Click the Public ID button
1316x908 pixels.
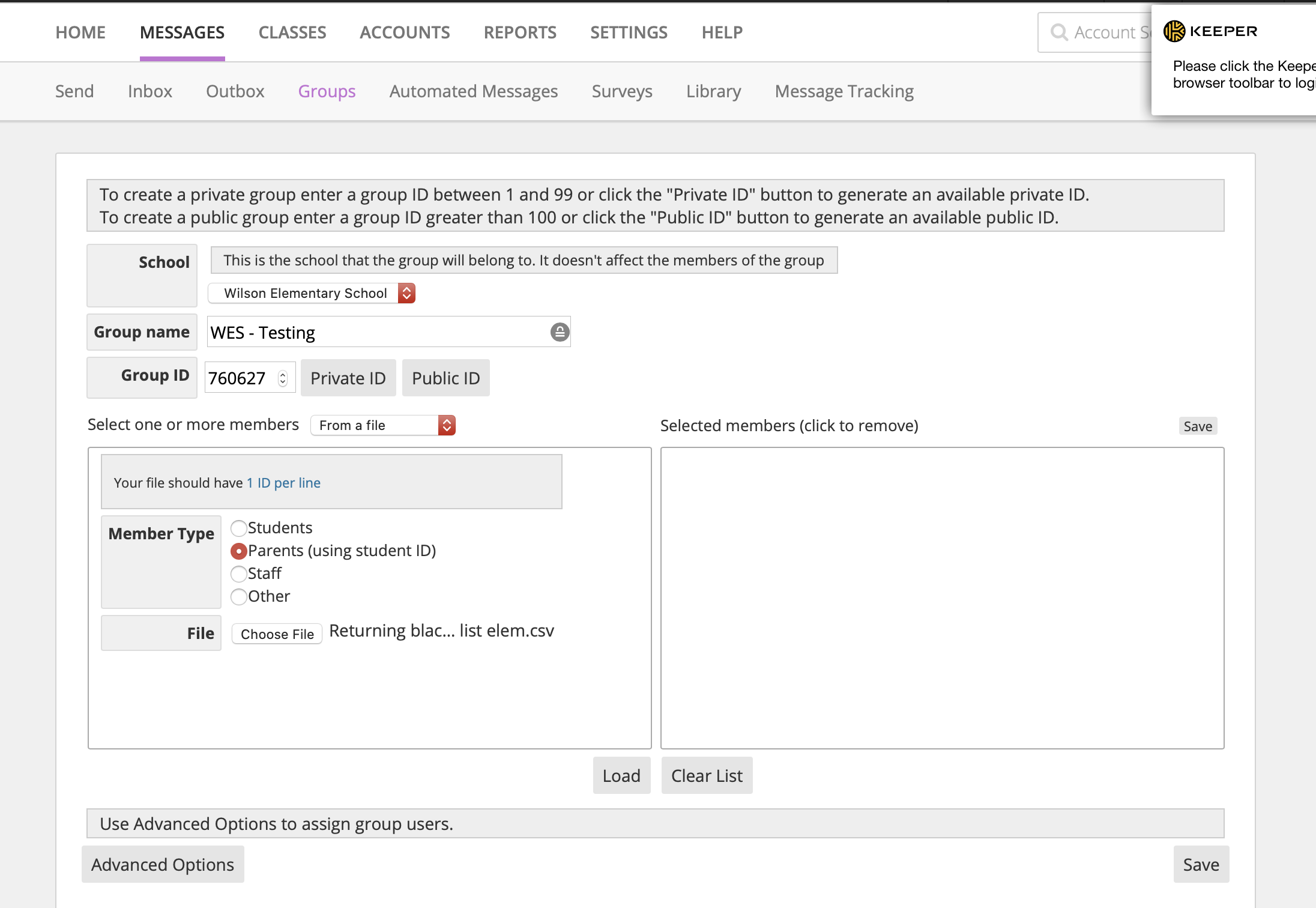[445, 378]
